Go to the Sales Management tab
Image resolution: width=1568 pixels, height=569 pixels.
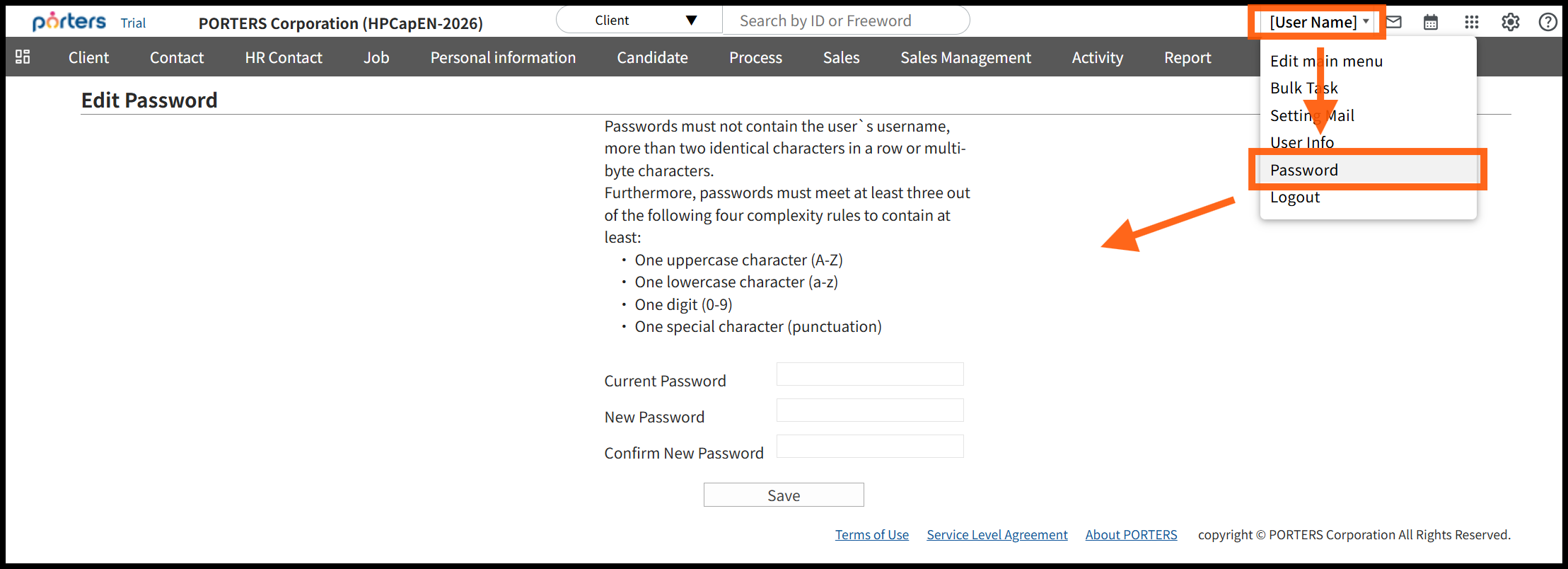click(965, 57)
